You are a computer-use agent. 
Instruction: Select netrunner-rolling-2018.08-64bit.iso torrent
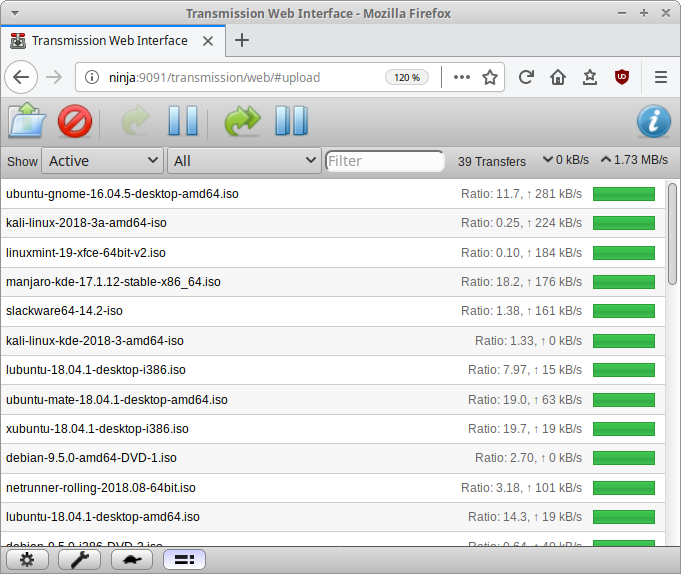point(333,488)
